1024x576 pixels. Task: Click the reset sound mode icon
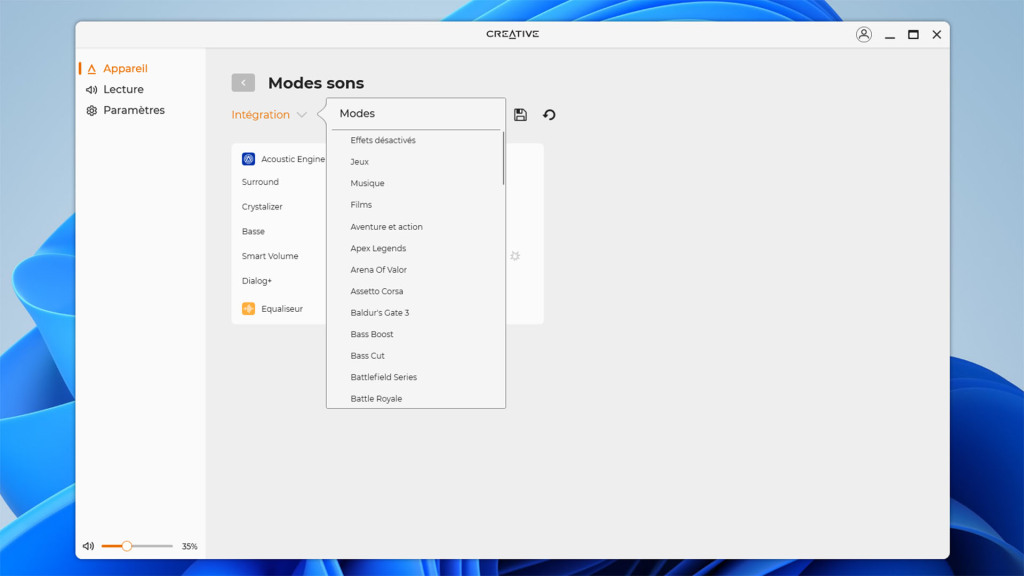[549, 115]
